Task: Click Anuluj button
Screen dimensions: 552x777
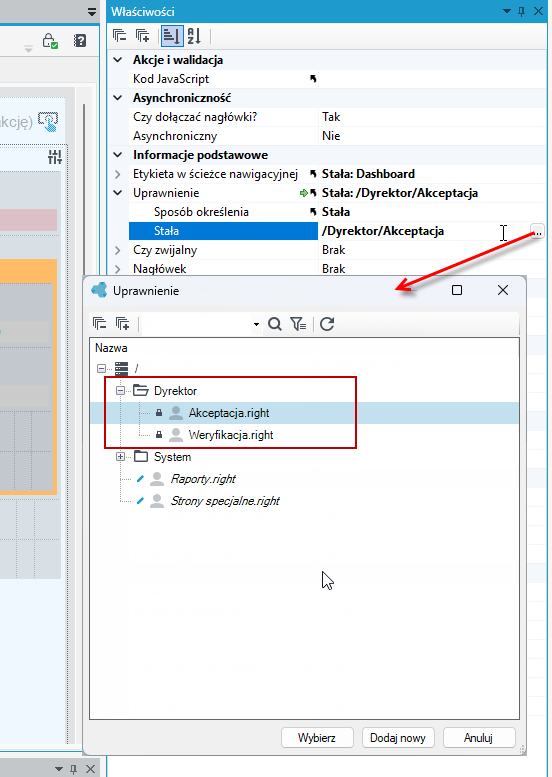Action: click(479, 738)
